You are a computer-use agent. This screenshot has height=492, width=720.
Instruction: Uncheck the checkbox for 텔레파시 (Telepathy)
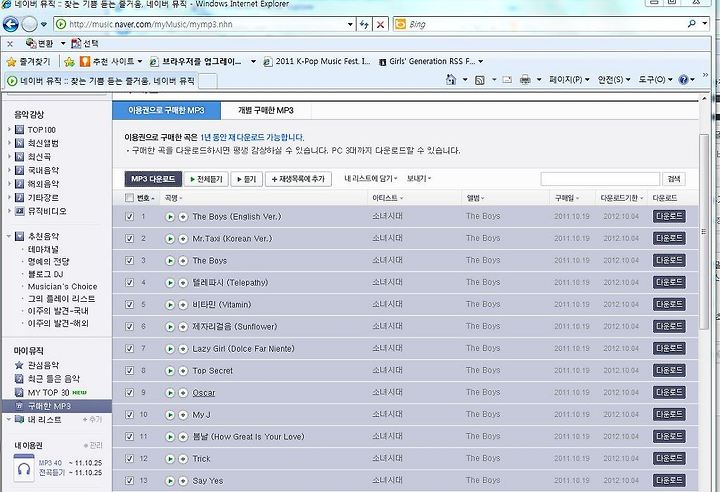(129, 283)
